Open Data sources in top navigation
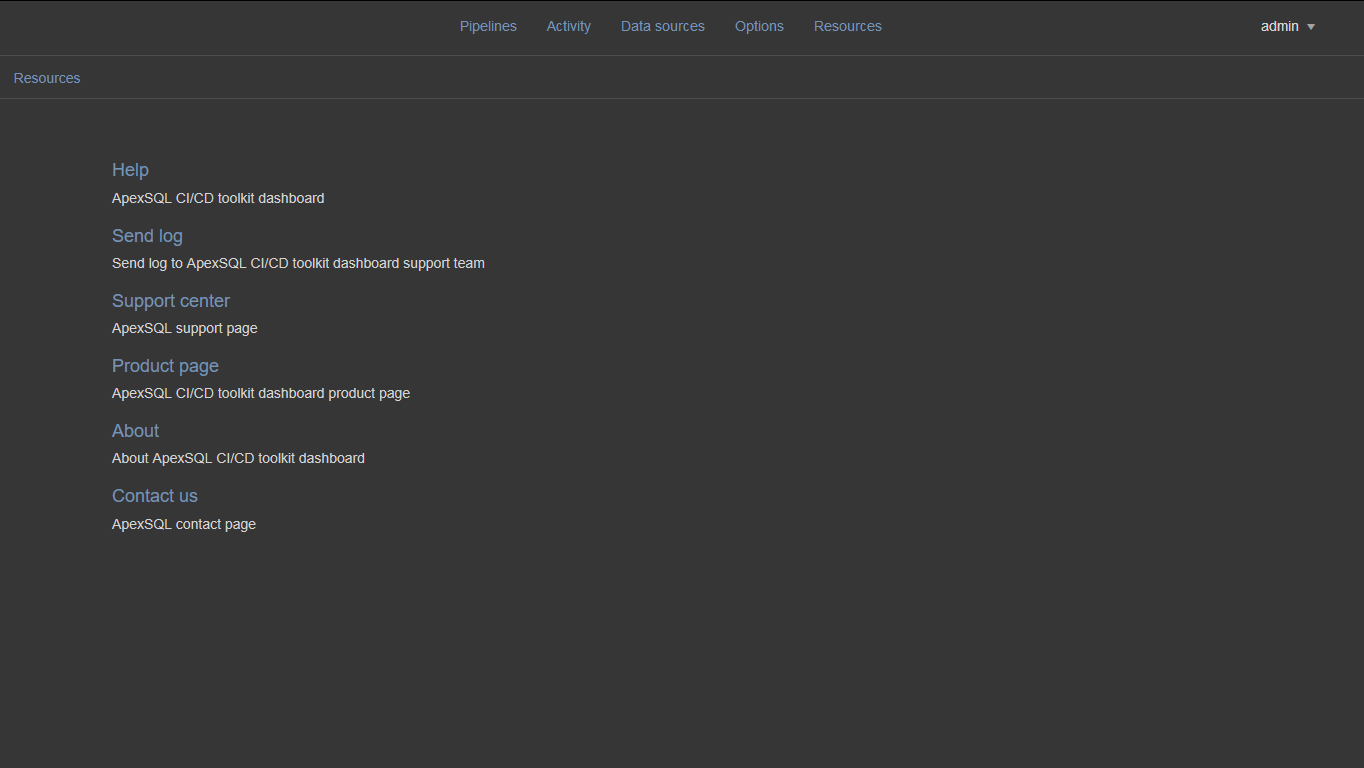The width and height of the screenshot is (1364, 768). pos(662,26)
